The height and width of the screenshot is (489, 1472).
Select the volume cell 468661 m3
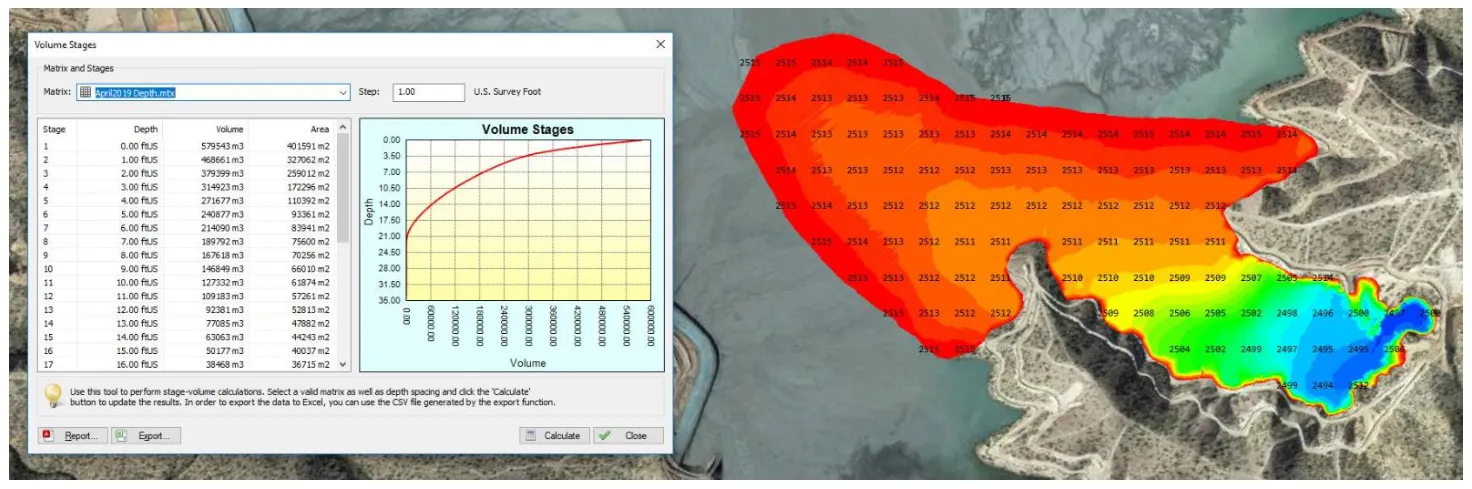[x=222, y=160]
